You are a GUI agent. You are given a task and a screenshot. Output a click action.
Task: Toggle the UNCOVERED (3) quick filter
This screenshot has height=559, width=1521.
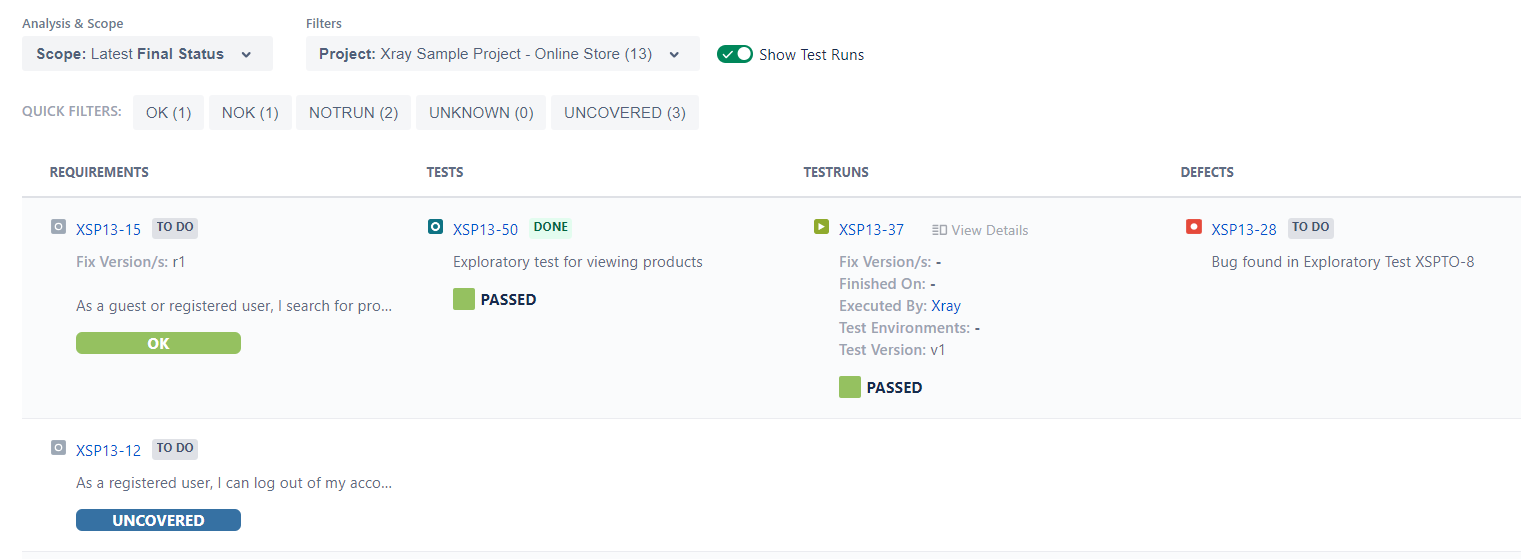tap(625, 113)
